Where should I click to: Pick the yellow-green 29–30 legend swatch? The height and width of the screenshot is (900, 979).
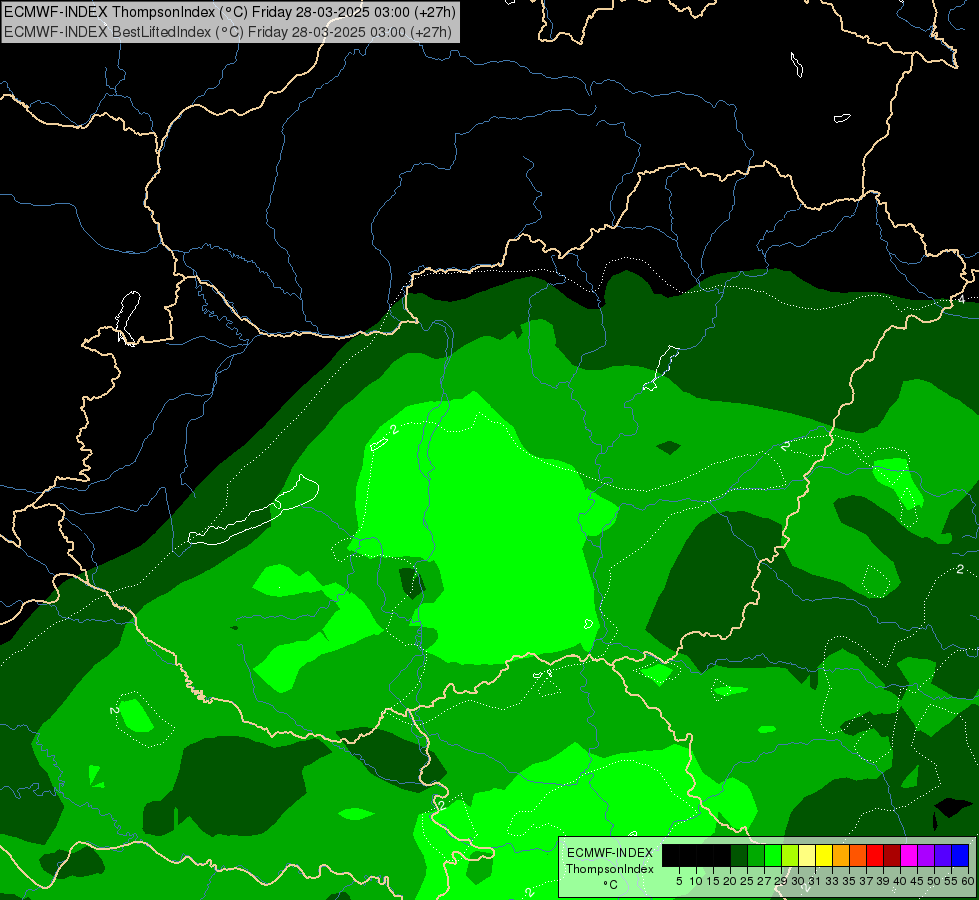tap(790, 855)
